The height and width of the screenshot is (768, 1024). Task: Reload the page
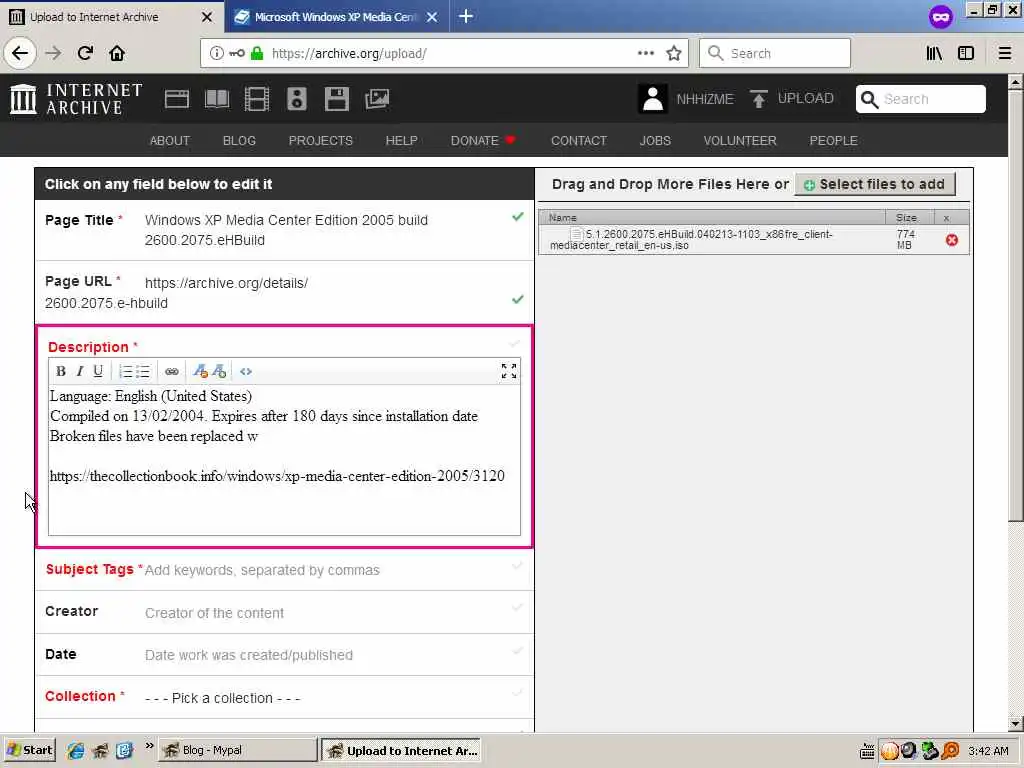[x=86, y=54]
